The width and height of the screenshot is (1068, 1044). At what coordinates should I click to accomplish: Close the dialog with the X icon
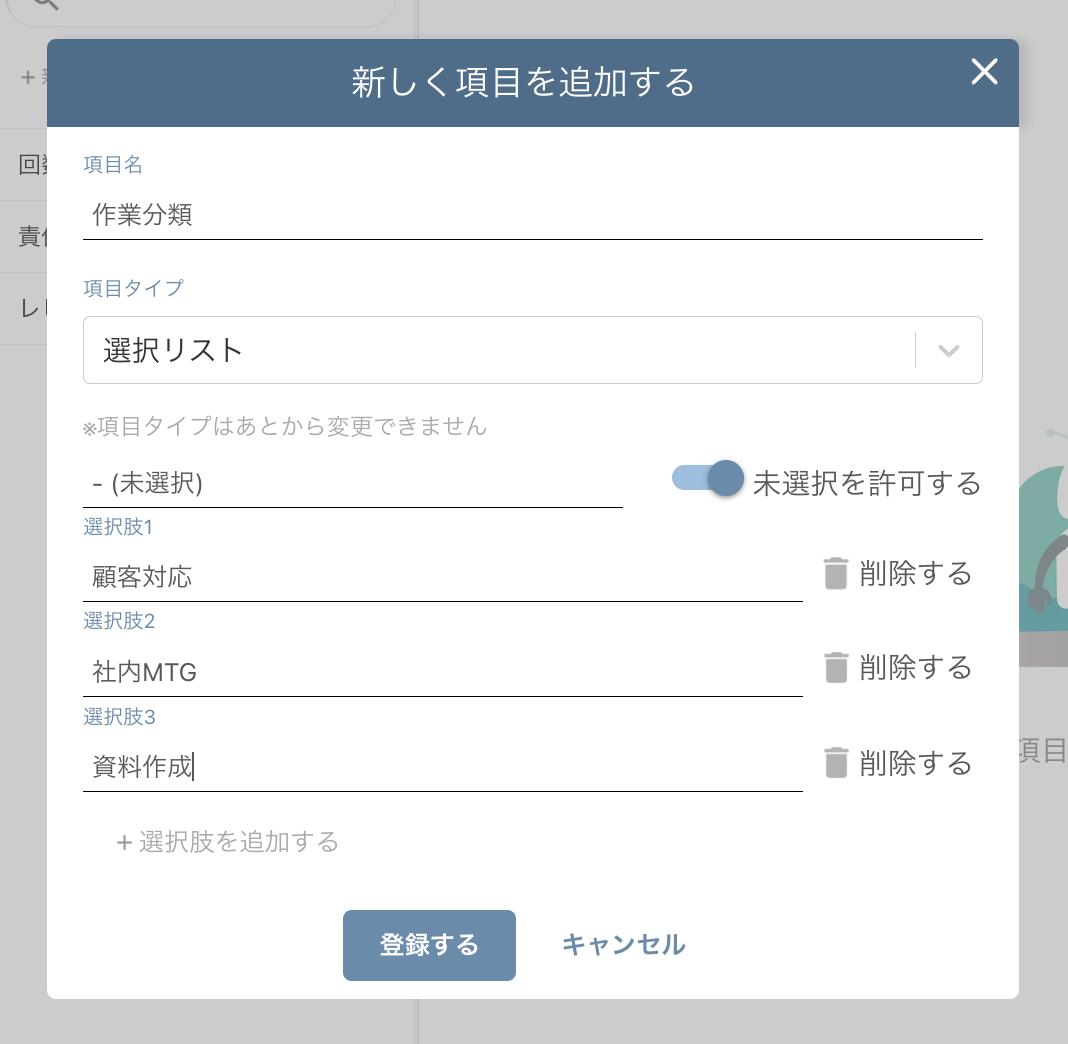point(984,72)
